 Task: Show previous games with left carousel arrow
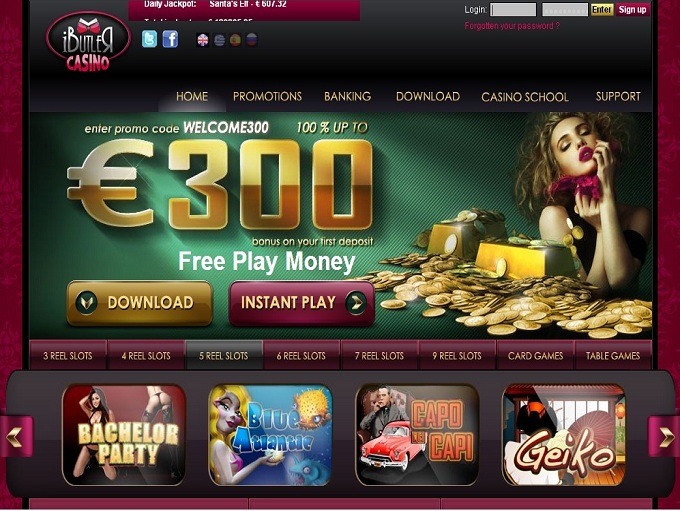click(x=16, y=436)
